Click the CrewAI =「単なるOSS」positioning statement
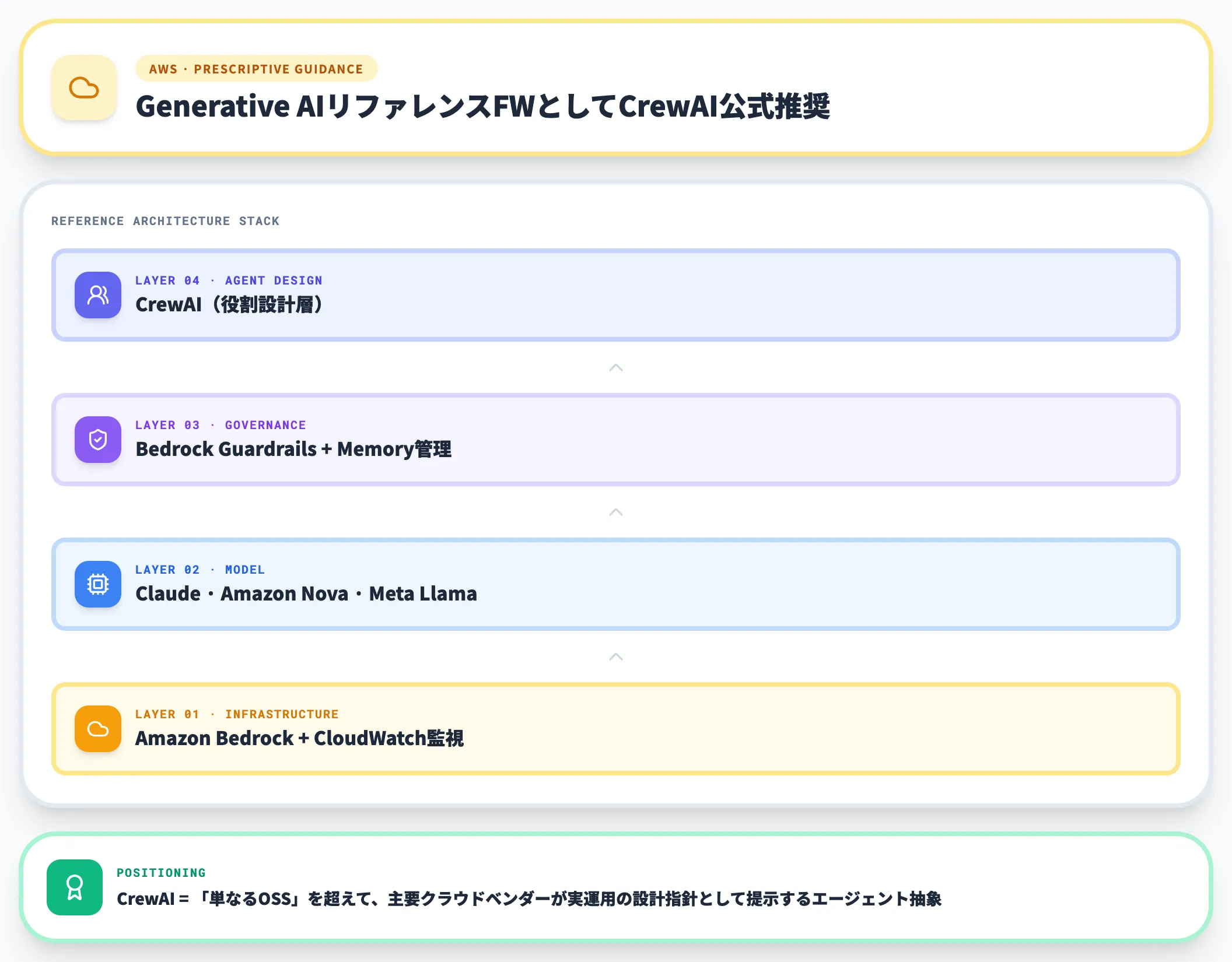Screen dimensions: 1232x962 click(x=529, y=899)
